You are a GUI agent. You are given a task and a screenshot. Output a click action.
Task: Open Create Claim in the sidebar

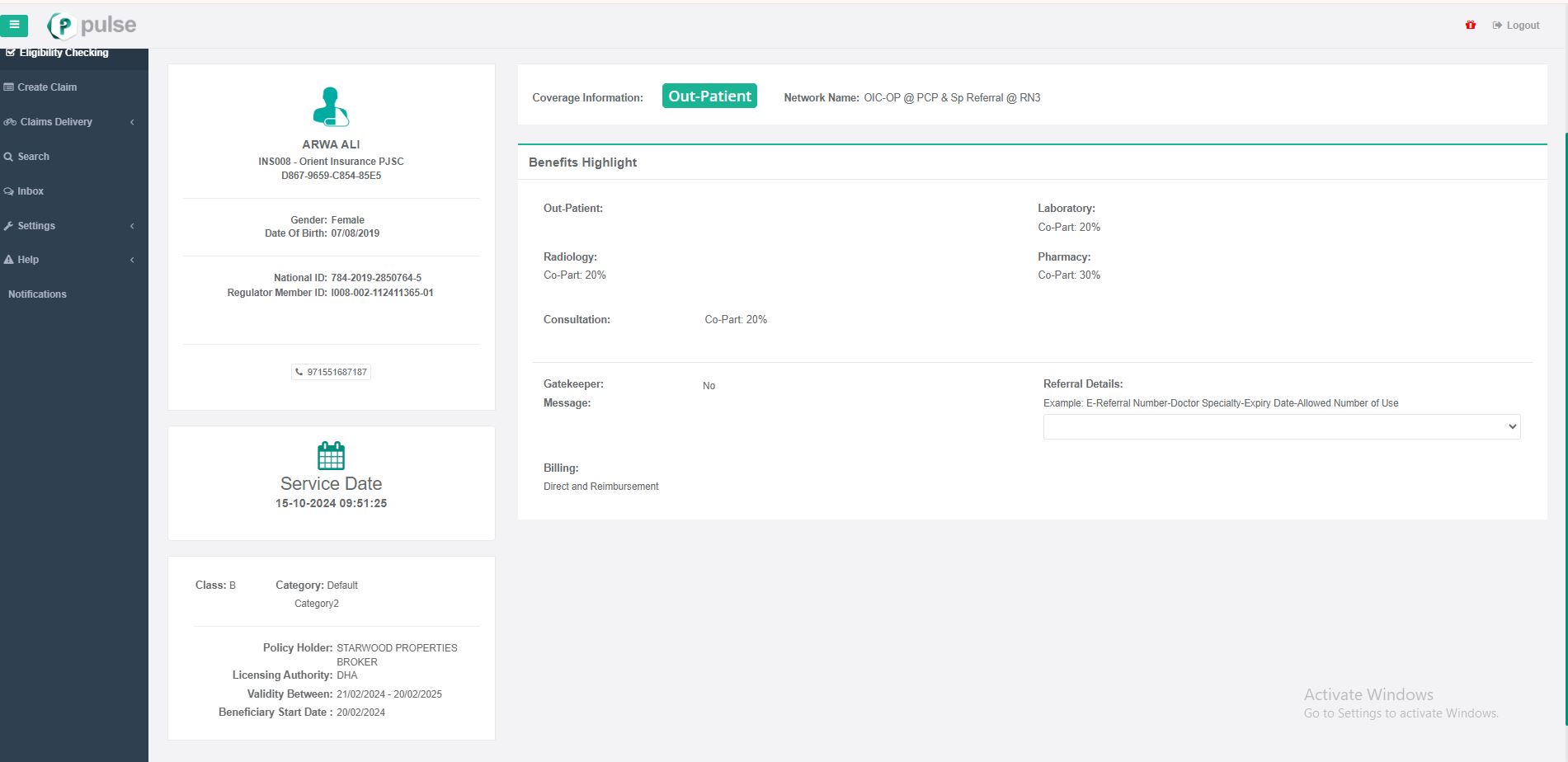(x=47, y=87)
